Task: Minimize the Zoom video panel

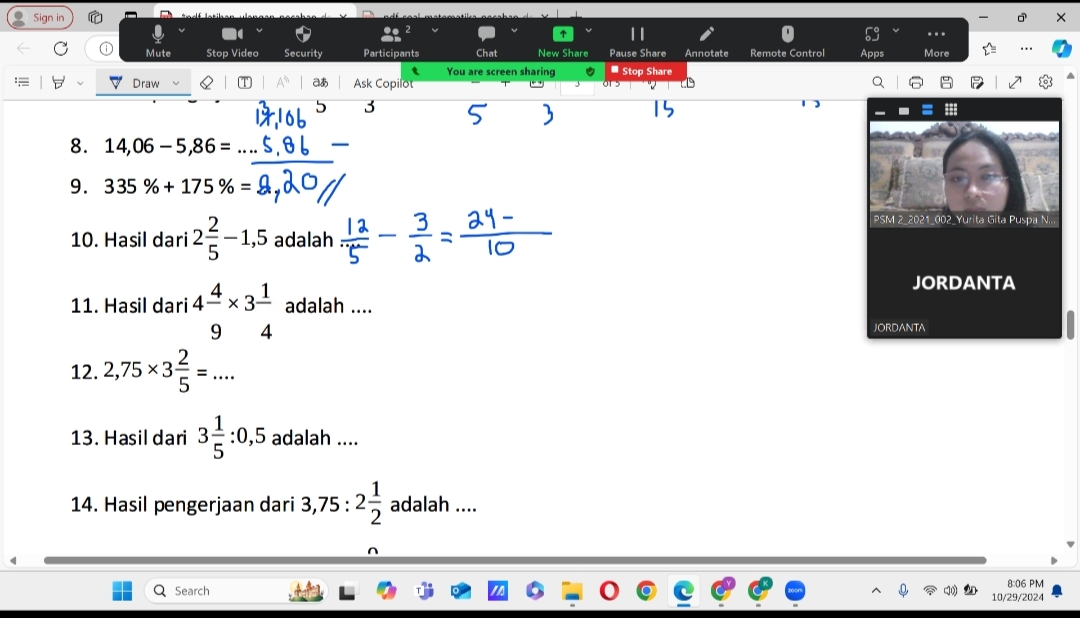Action: (880, 110)
